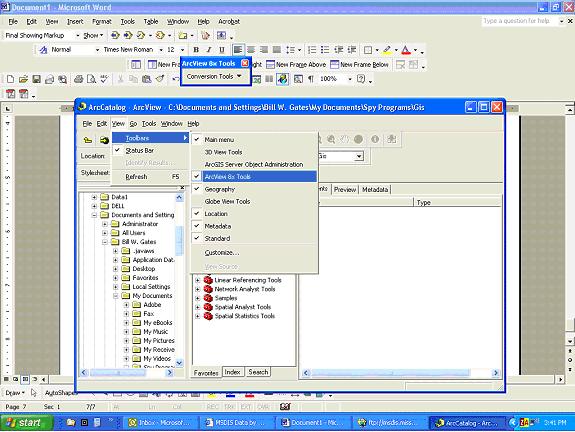Click ArcCatalog zoom tool icon
The width and height of the screenshot is (575, 432).
[331, 139]
